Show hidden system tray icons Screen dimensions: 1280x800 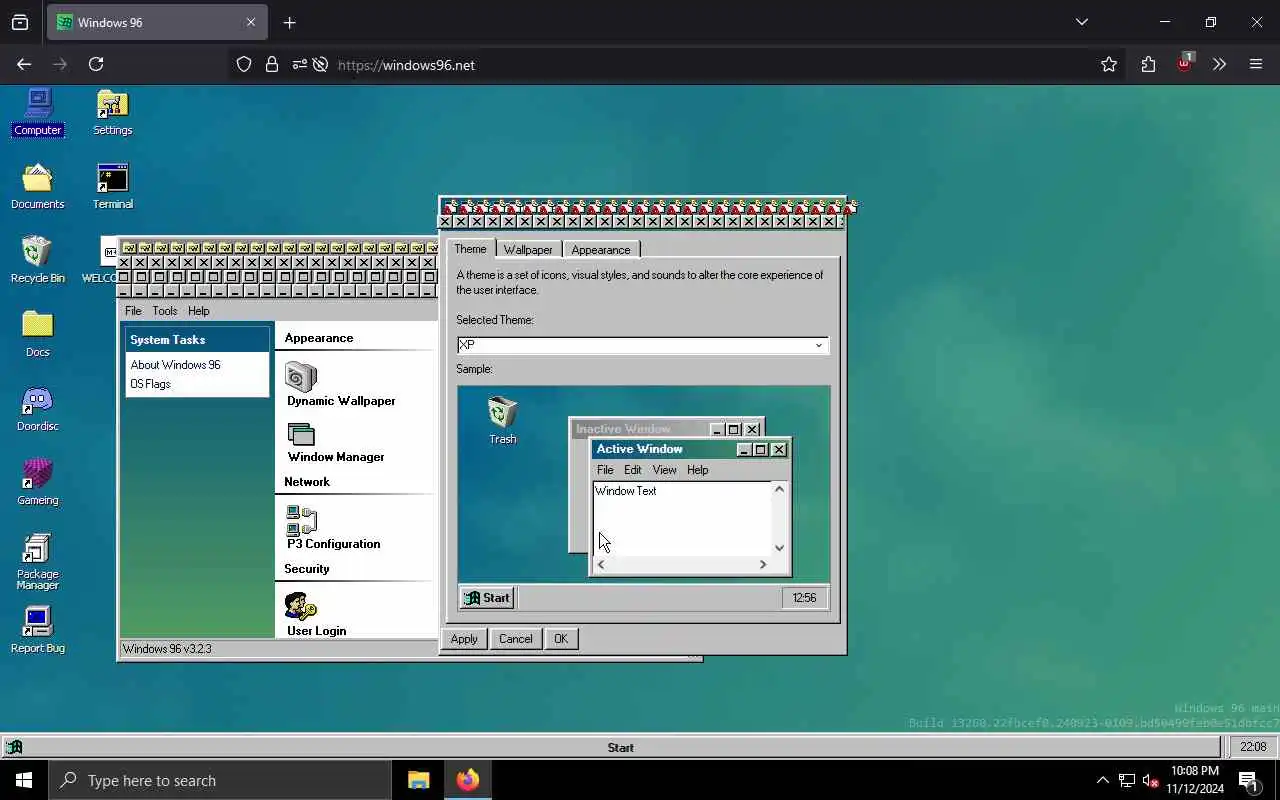pos(1103,780)
